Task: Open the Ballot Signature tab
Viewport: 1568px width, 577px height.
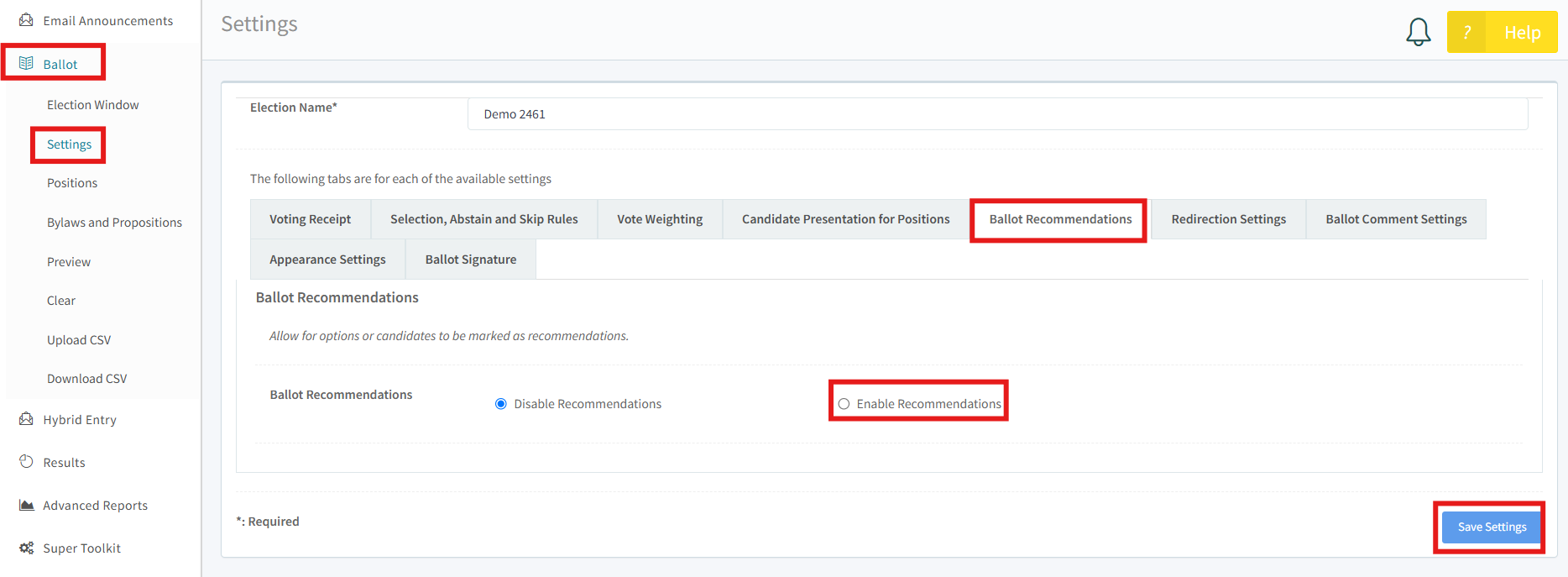Action: (471, 260)
